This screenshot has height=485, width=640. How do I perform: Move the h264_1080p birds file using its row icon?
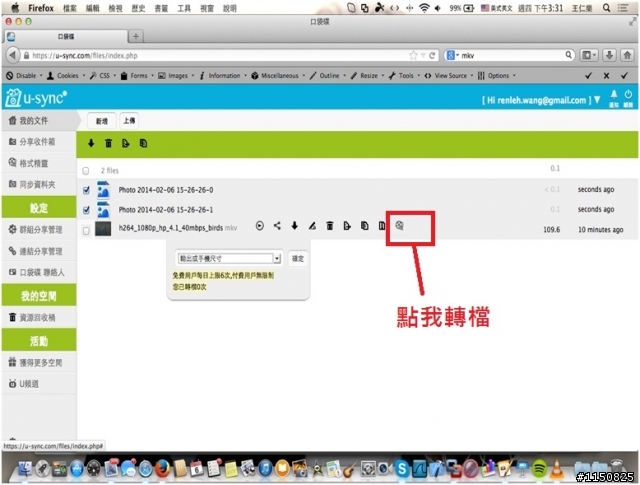347,226
